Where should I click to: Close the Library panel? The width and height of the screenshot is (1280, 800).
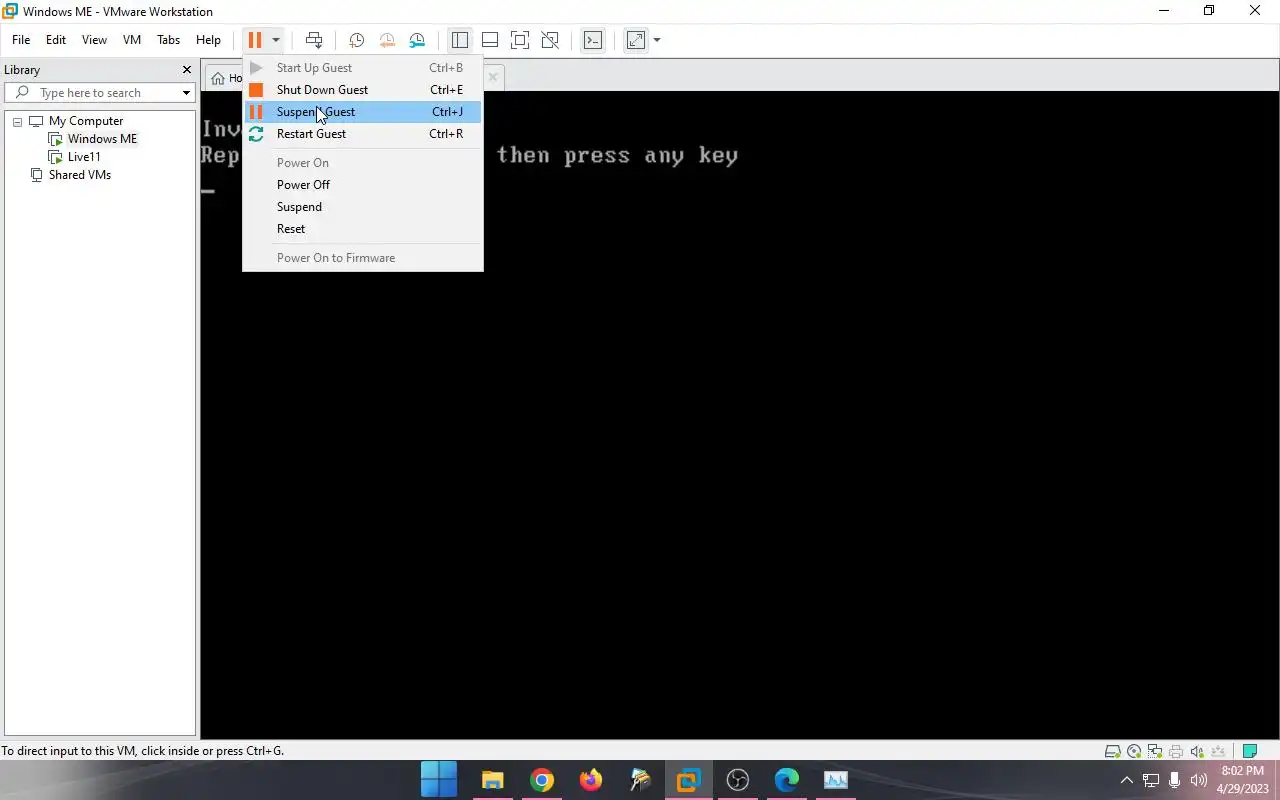point(186,70)
